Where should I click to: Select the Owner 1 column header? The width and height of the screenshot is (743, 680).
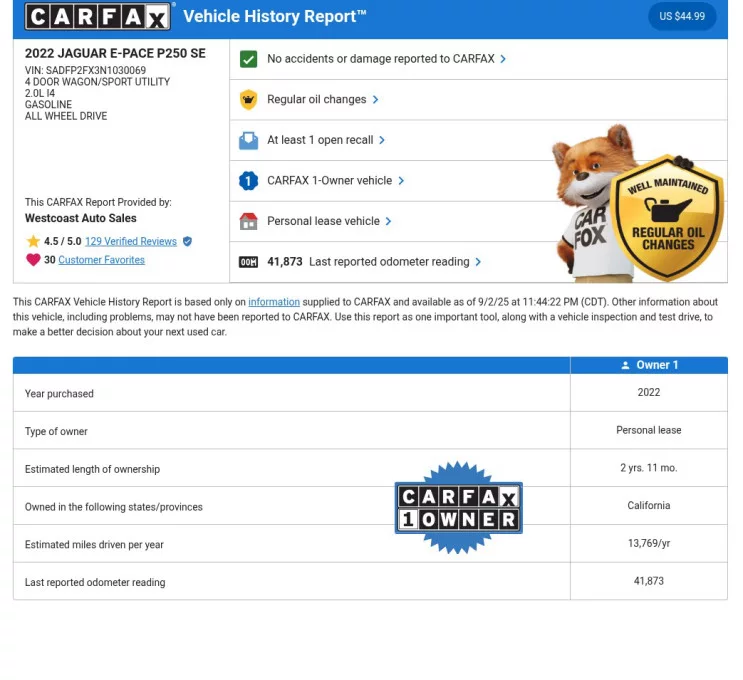click(649, 365)
